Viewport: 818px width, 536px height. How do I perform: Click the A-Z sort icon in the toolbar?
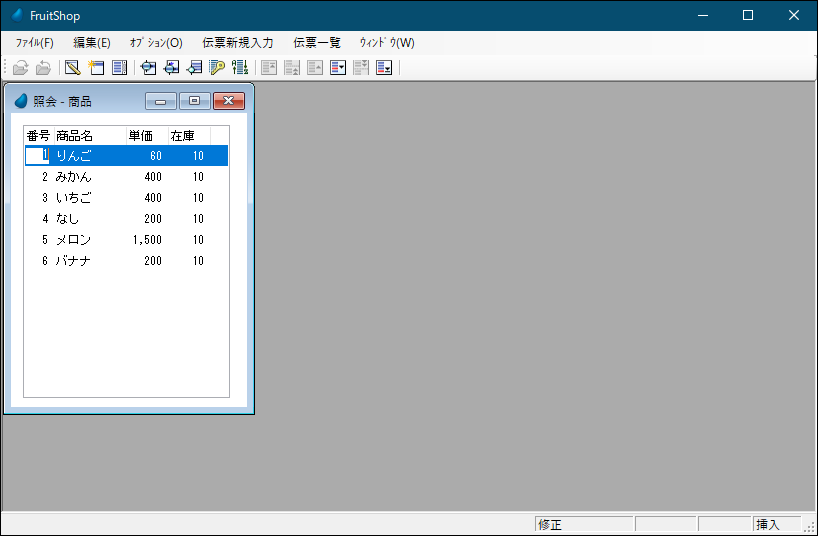[240, 67]
